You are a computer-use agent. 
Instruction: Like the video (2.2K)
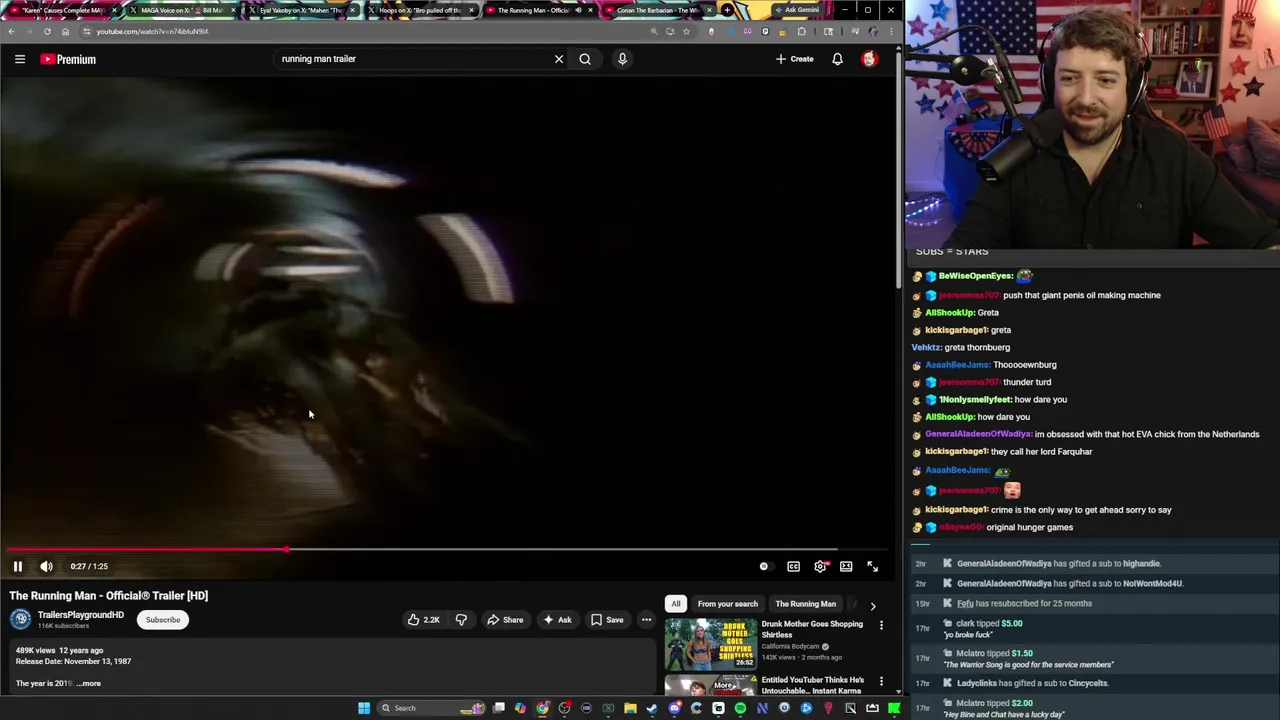(x=424, y=620)
